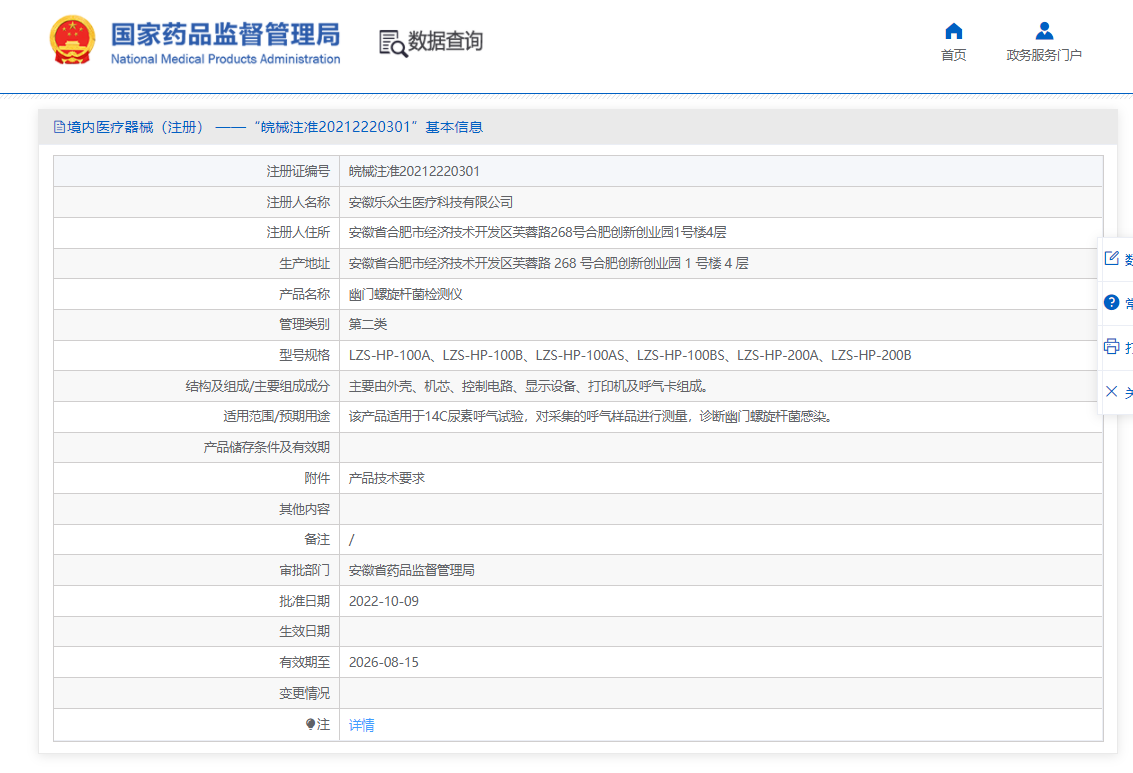Click the 结构及组成/主要组成成分 label

[257, 386]
